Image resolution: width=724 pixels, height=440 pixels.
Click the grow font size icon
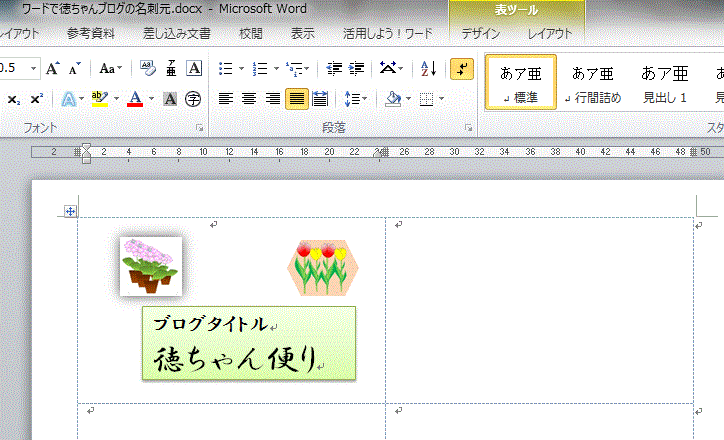52,69
